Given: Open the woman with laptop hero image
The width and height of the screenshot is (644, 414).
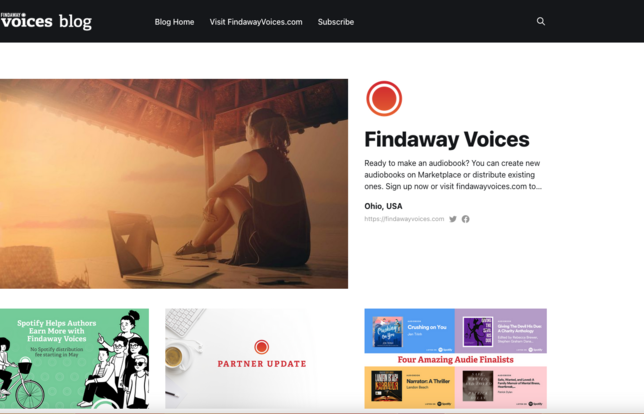Looking at the screenshot, I should (x=174, y=184).
